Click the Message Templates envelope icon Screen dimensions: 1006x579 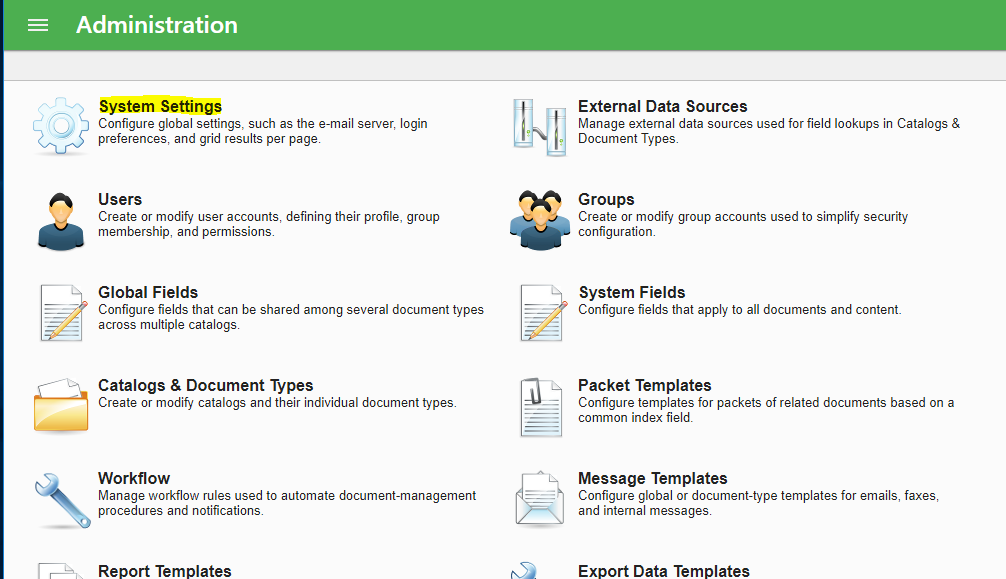pos(540,498)
